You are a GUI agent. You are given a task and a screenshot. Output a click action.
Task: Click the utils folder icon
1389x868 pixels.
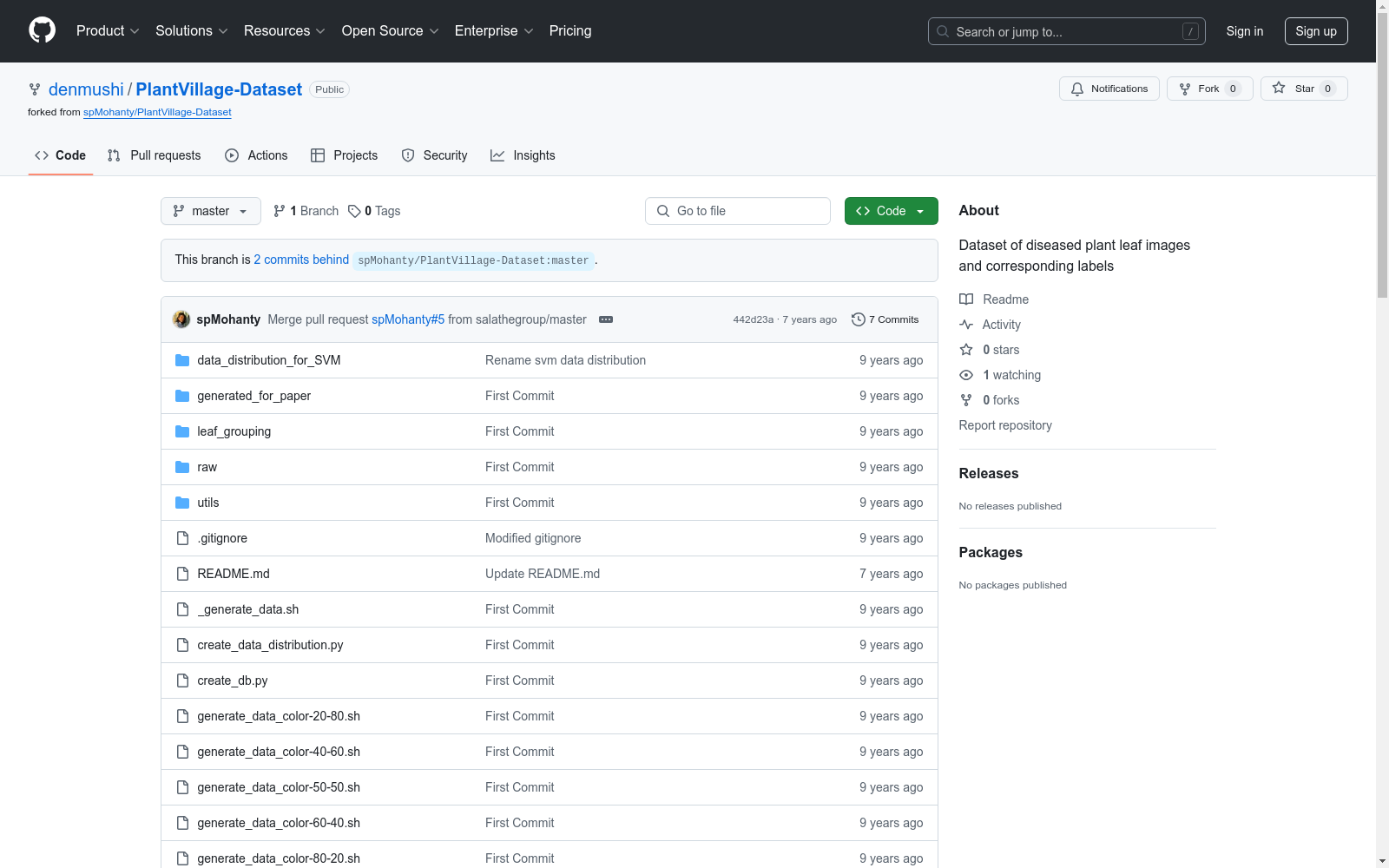[182, 503]
